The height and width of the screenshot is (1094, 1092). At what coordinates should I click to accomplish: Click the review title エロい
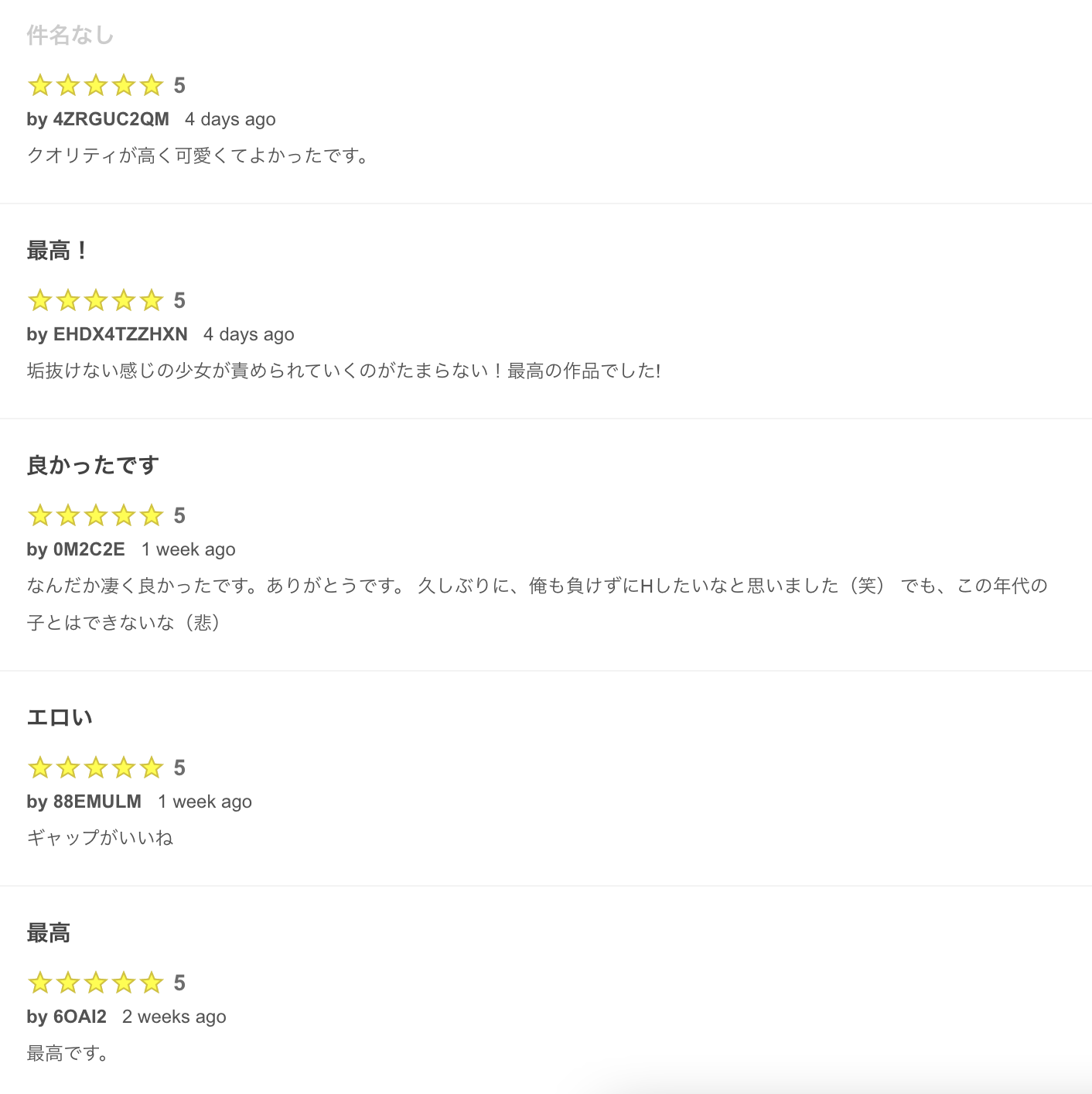[x=60, y=718]
